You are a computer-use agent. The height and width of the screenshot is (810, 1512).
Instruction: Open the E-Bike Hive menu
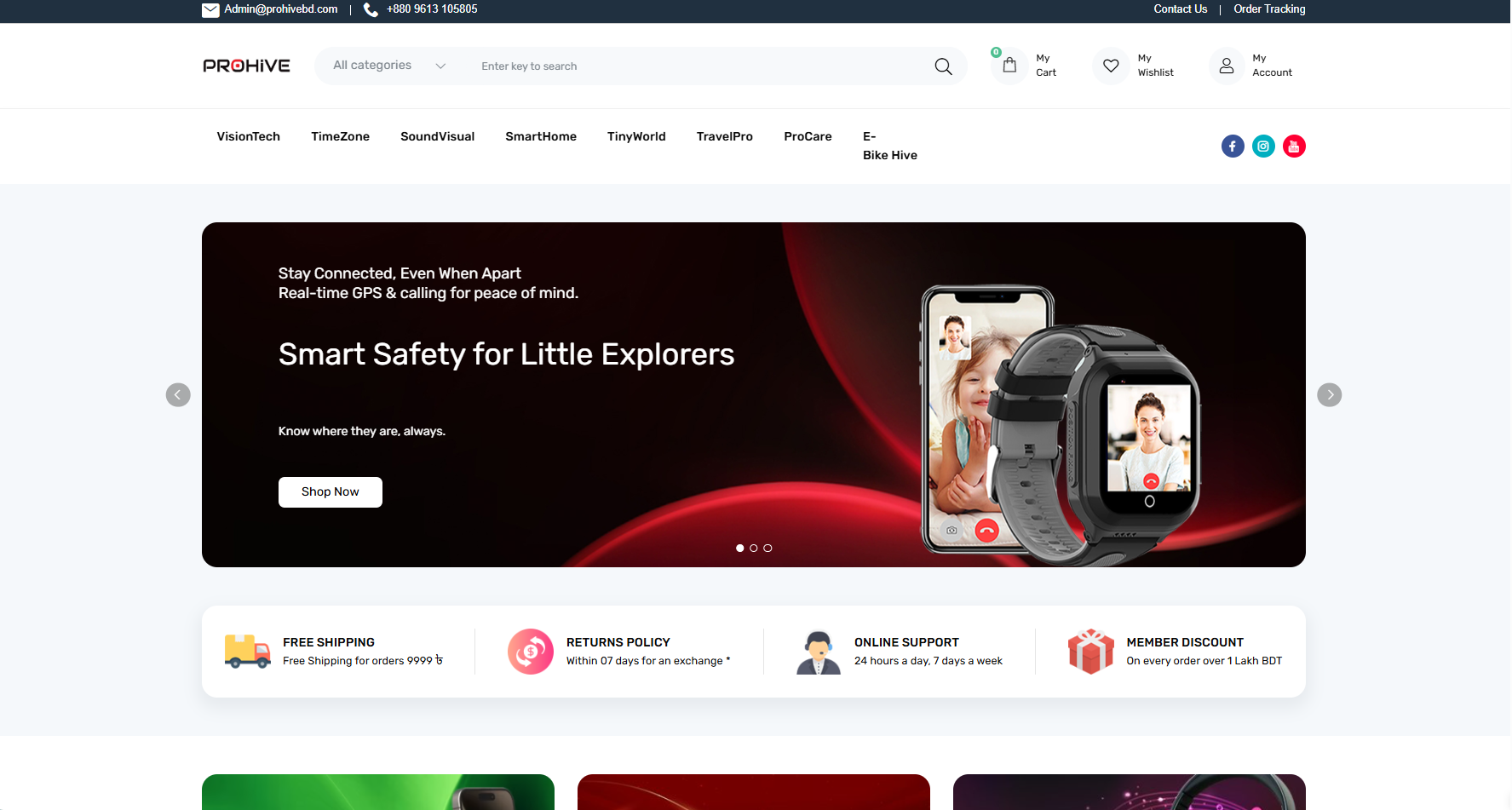pyautogui.click(x=890, y=146)
